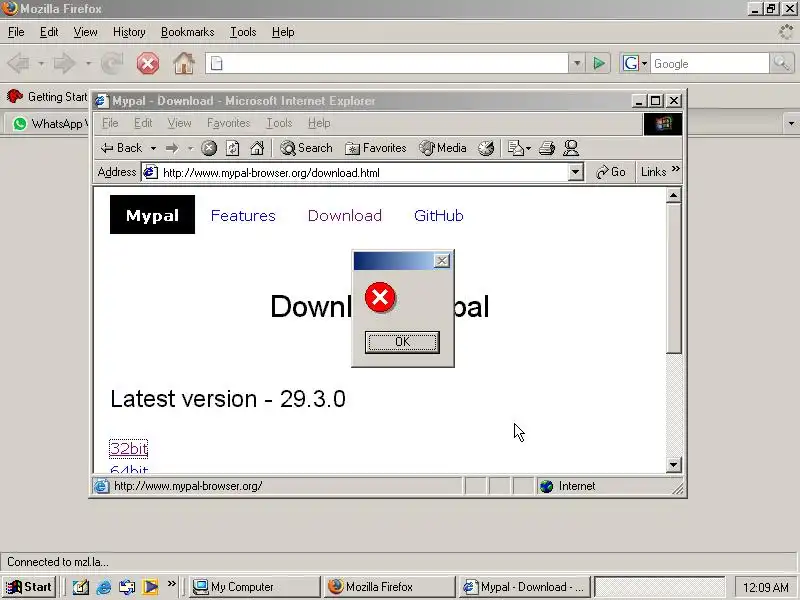
Task: Click Internet Explorer Home icon
Action: point(257,148)
